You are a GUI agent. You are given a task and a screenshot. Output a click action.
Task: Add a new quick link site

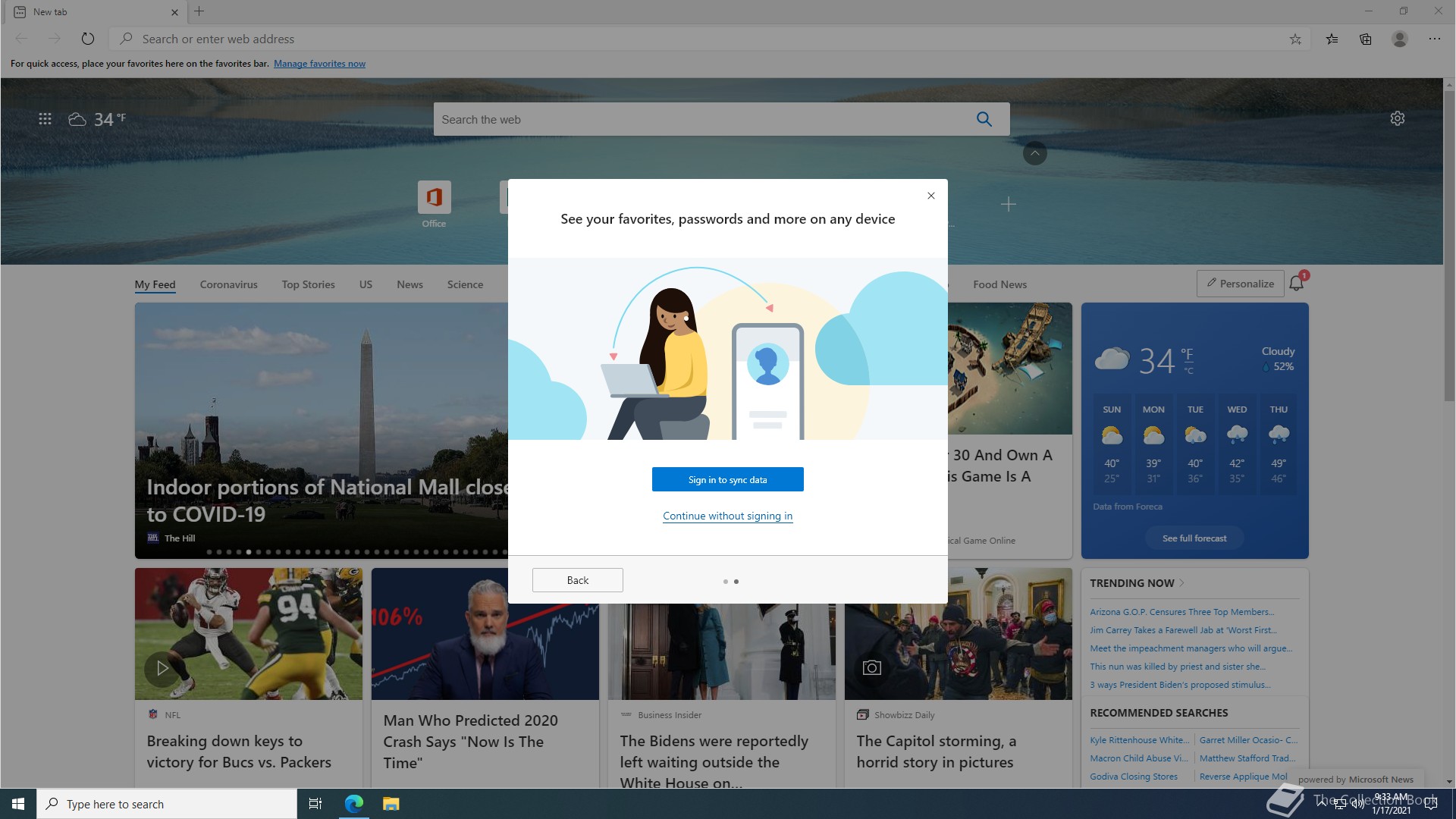point(1009,204)
